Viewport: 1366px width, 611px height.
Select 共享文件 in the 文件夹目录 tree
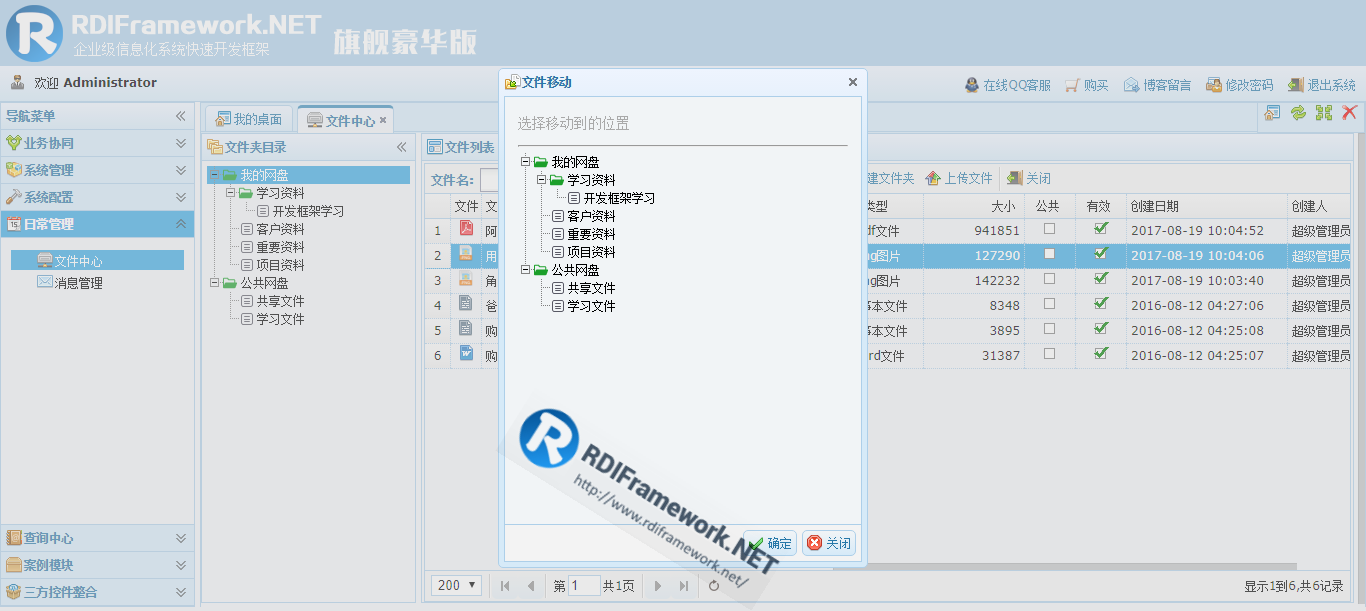(x=280, y=301)
